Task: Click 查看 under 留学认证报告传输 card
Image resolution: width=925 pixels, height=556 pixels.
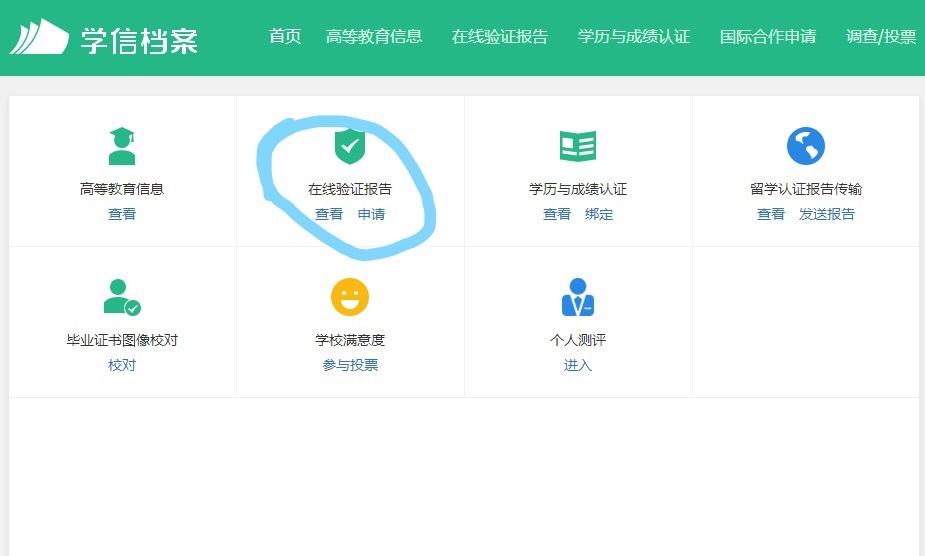Action: point(771,214)
